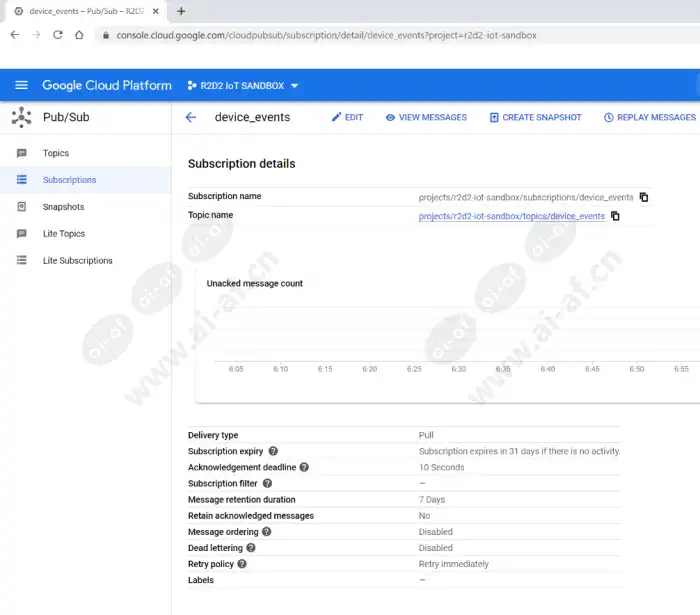
Task: Click the 6:50 time label on chart
Action: [637, 369]
